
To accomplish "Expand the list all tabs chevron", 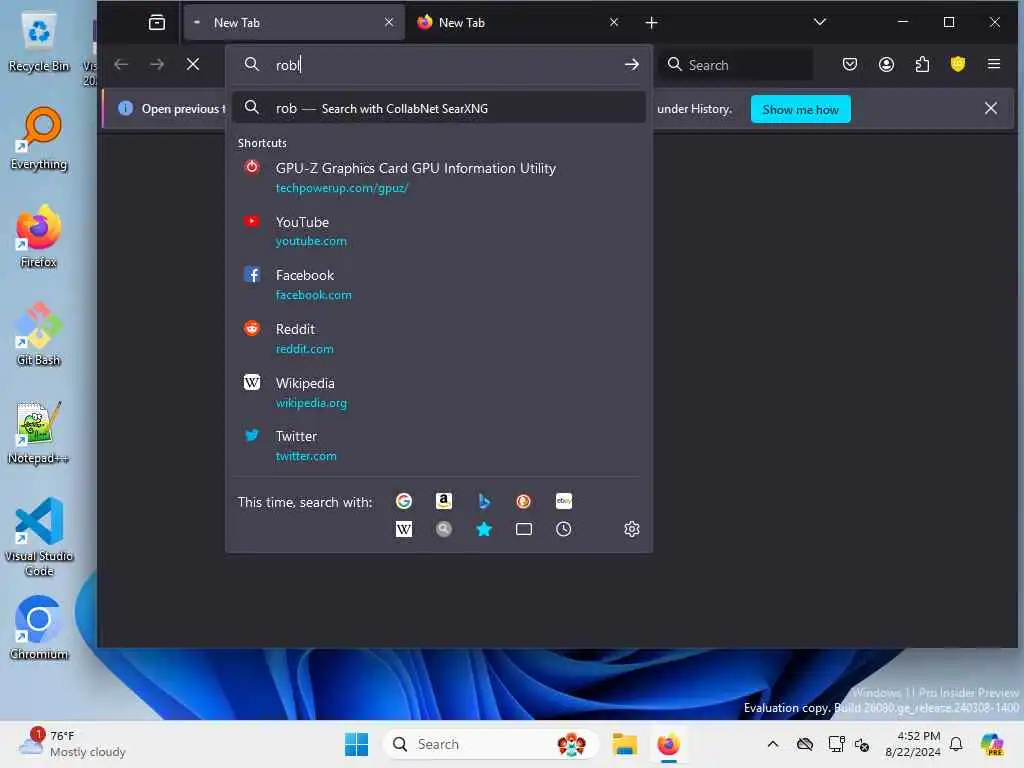I will [x=820, y=22].
